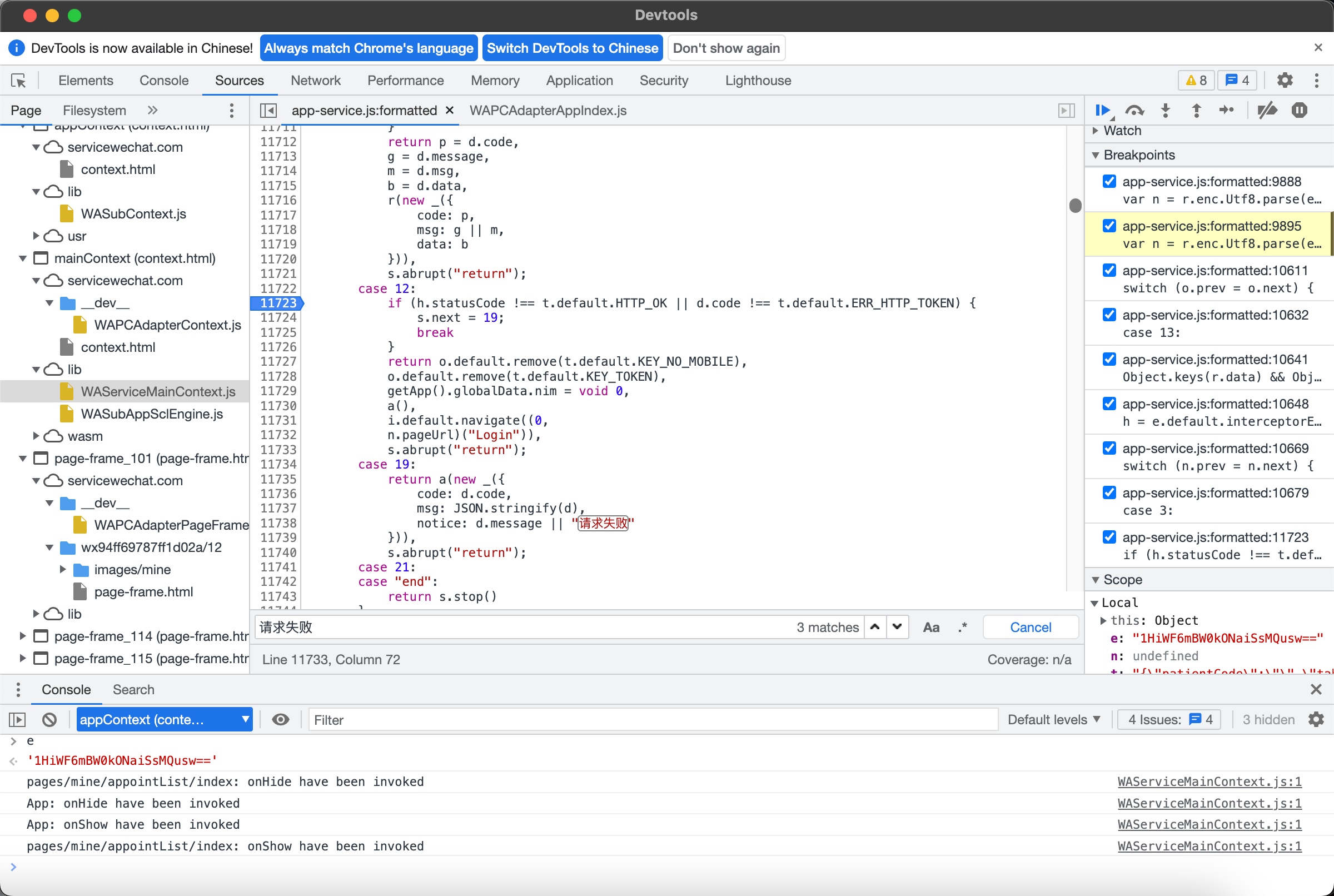Uncheck breakpoint at app-service.js:formatted:10611
Screen dimensions: 1334x896
click(x=1109, y=270)
